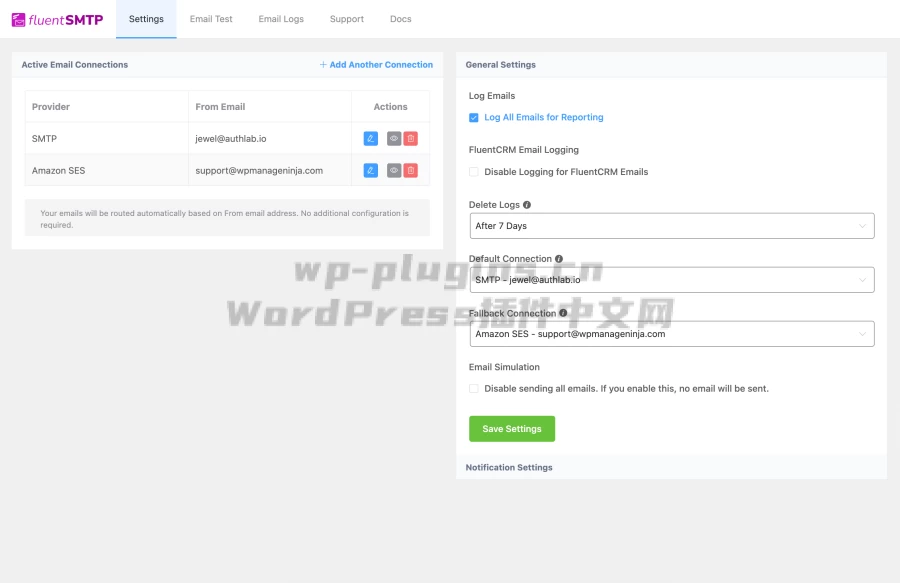Image resolution: width=900 pixels, height=583 pixels.
Task: Click the Save Settings button
Action: 512,429
